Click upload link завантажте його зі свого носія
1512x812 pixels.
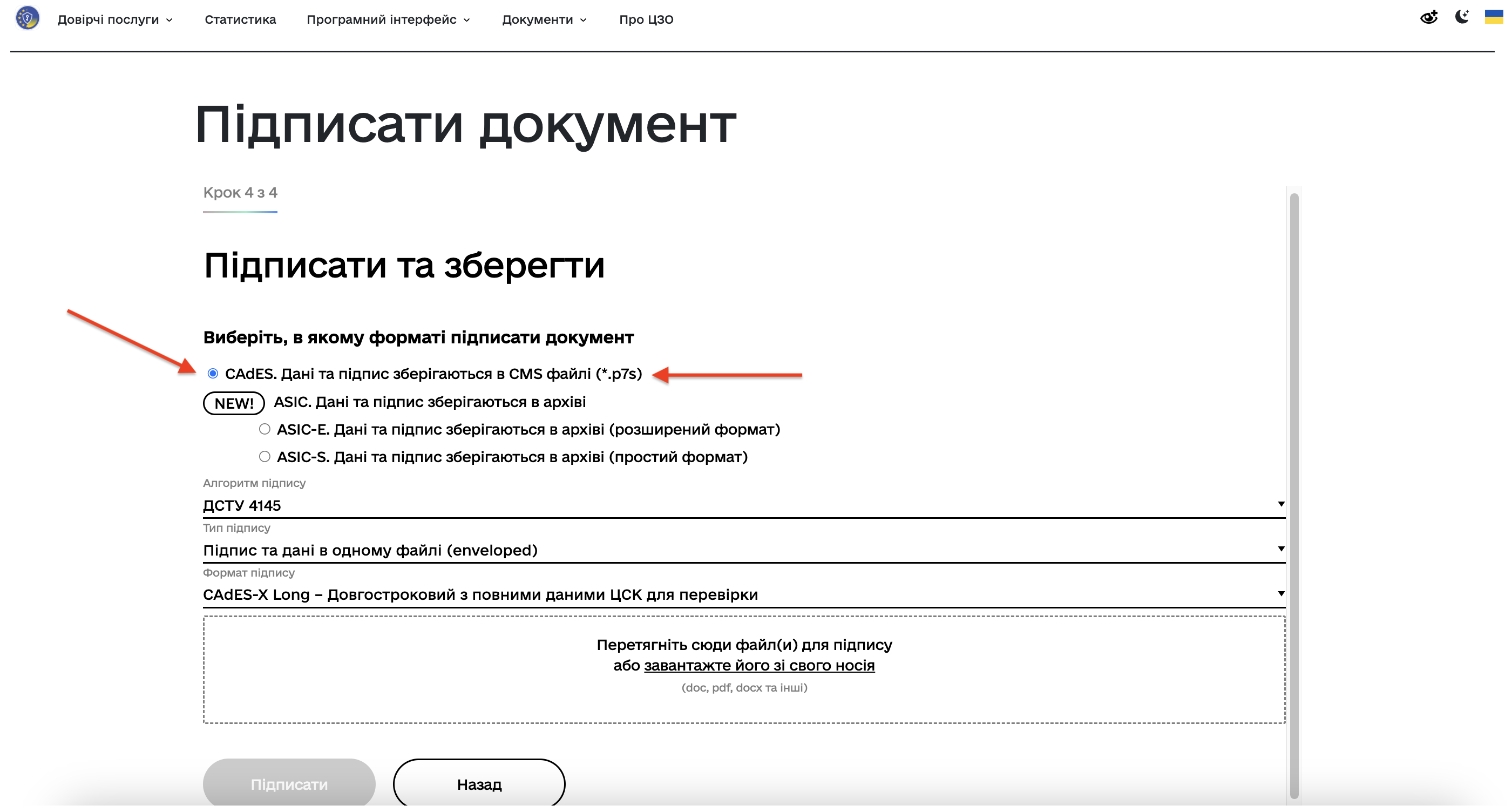[759, 665]
